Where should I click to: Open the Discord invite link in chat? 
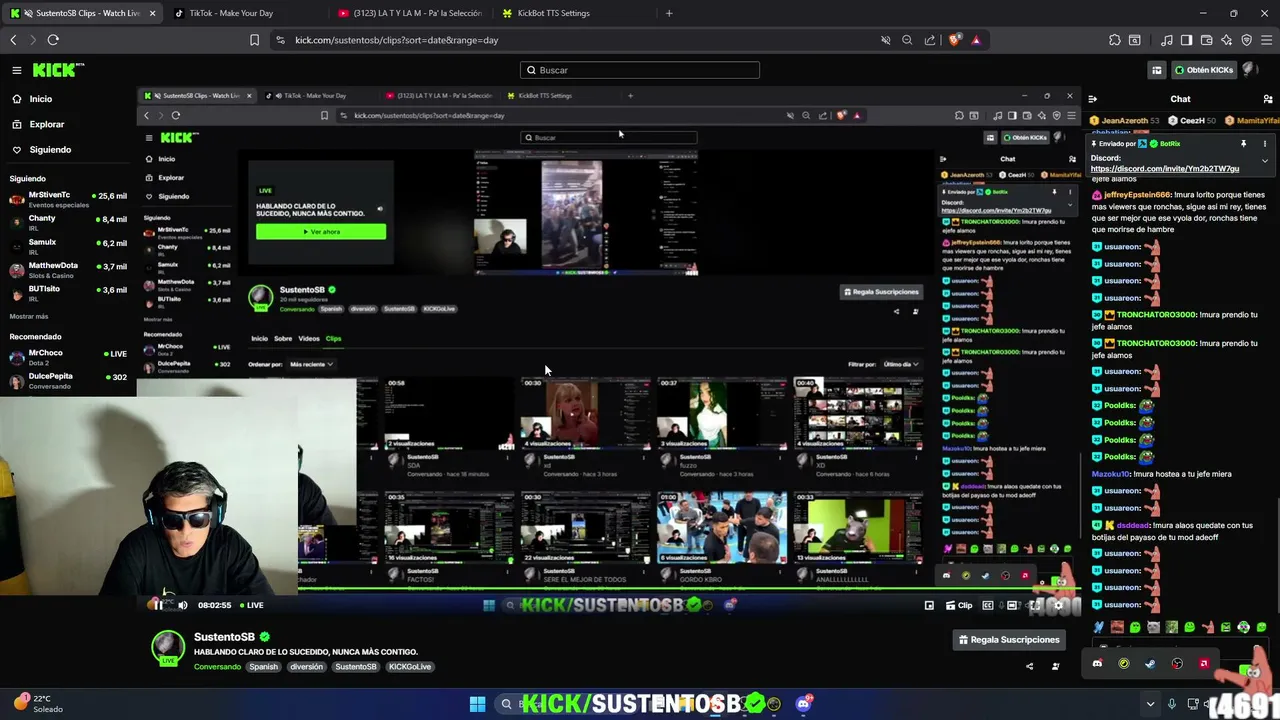pyautogui.click(x=1165, y=169)
